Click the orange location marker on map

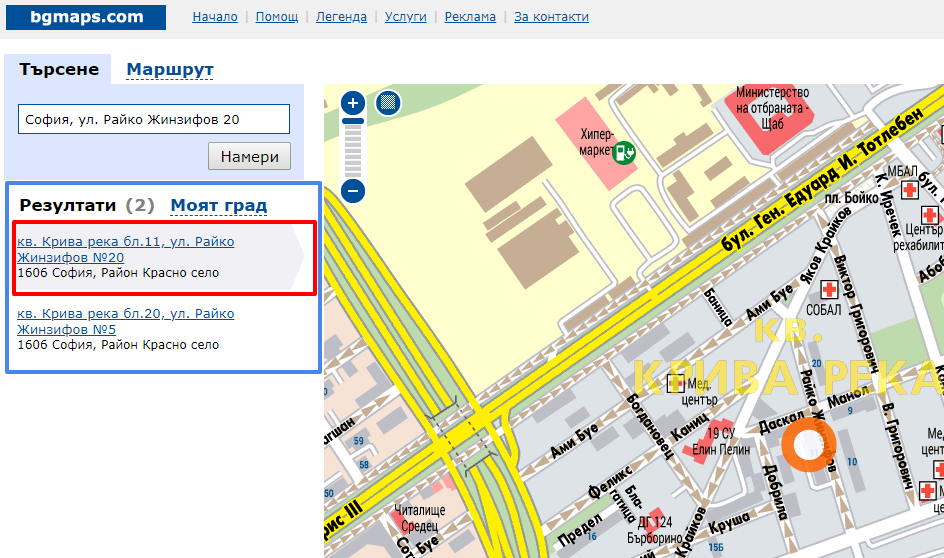click(x=808, y=445)
